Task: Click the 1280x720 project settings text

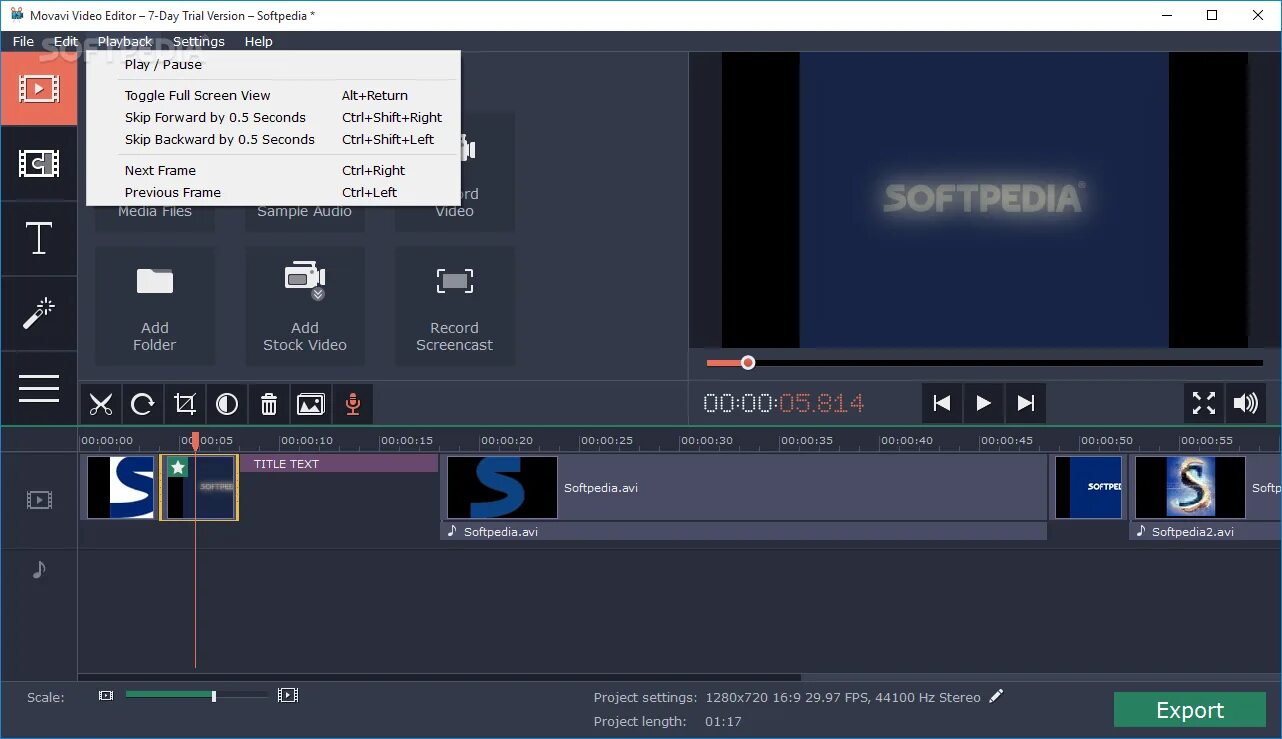Action: [843, 697]
